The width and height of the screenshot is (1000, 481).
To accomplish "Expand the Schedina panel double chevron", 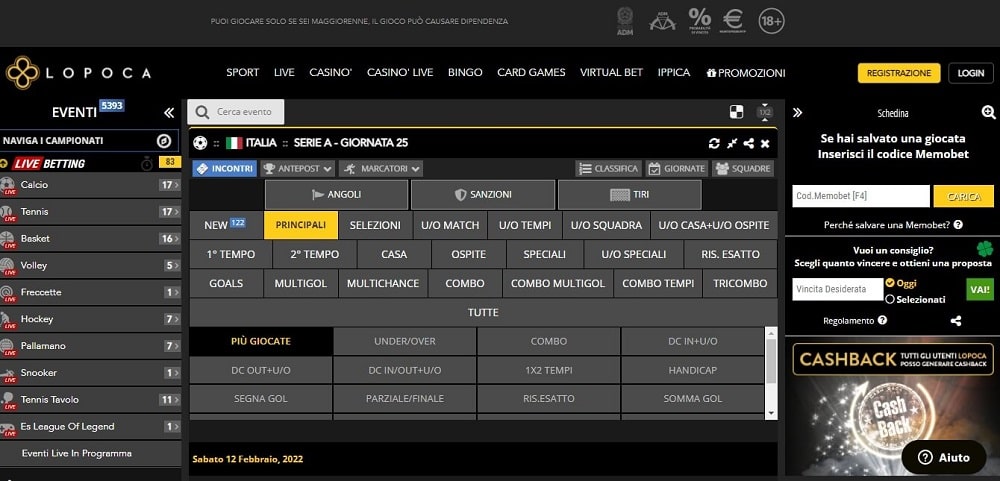I will click(x=797, y=113).
